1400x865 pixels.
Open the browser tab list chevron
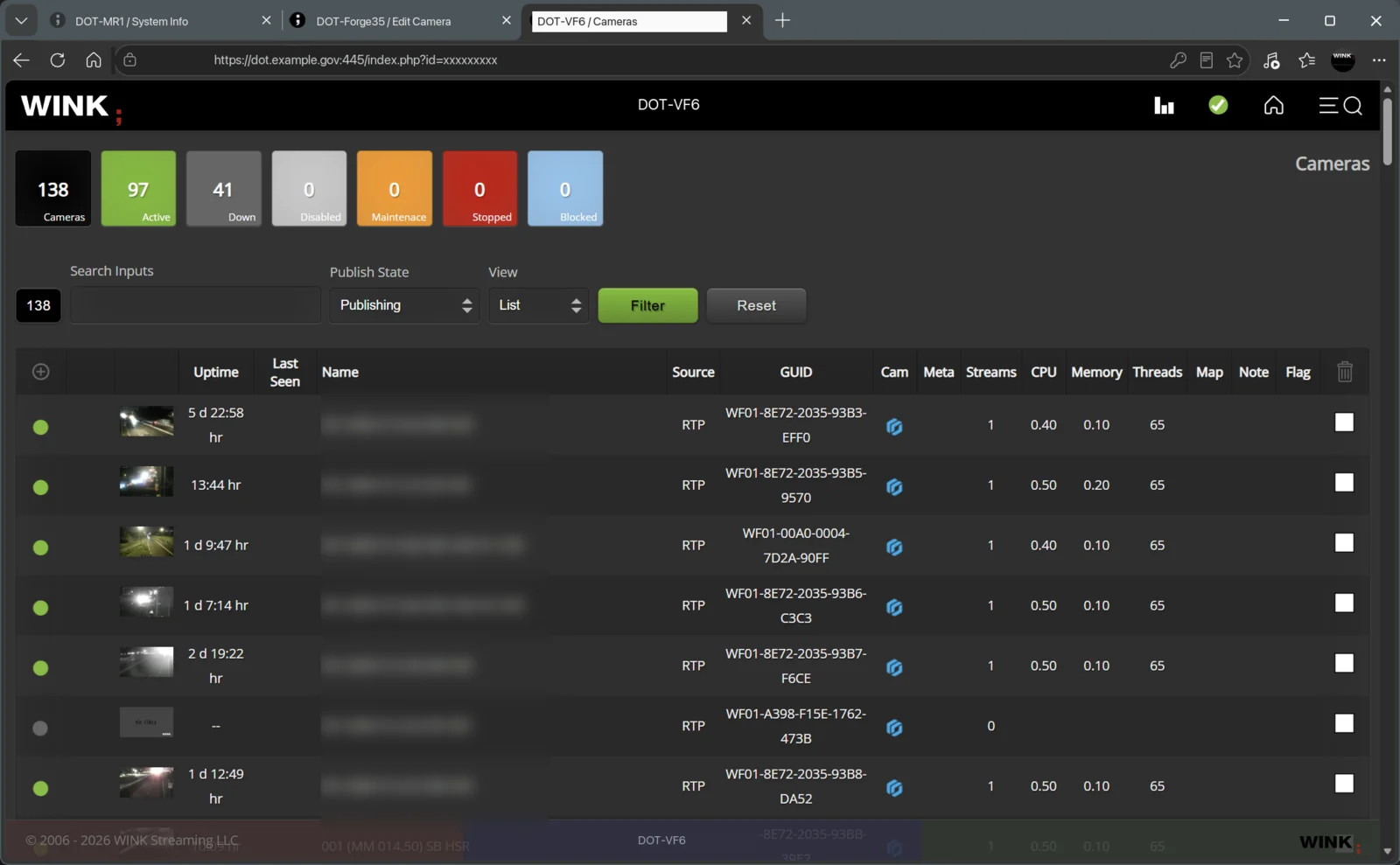click(21, 20)
